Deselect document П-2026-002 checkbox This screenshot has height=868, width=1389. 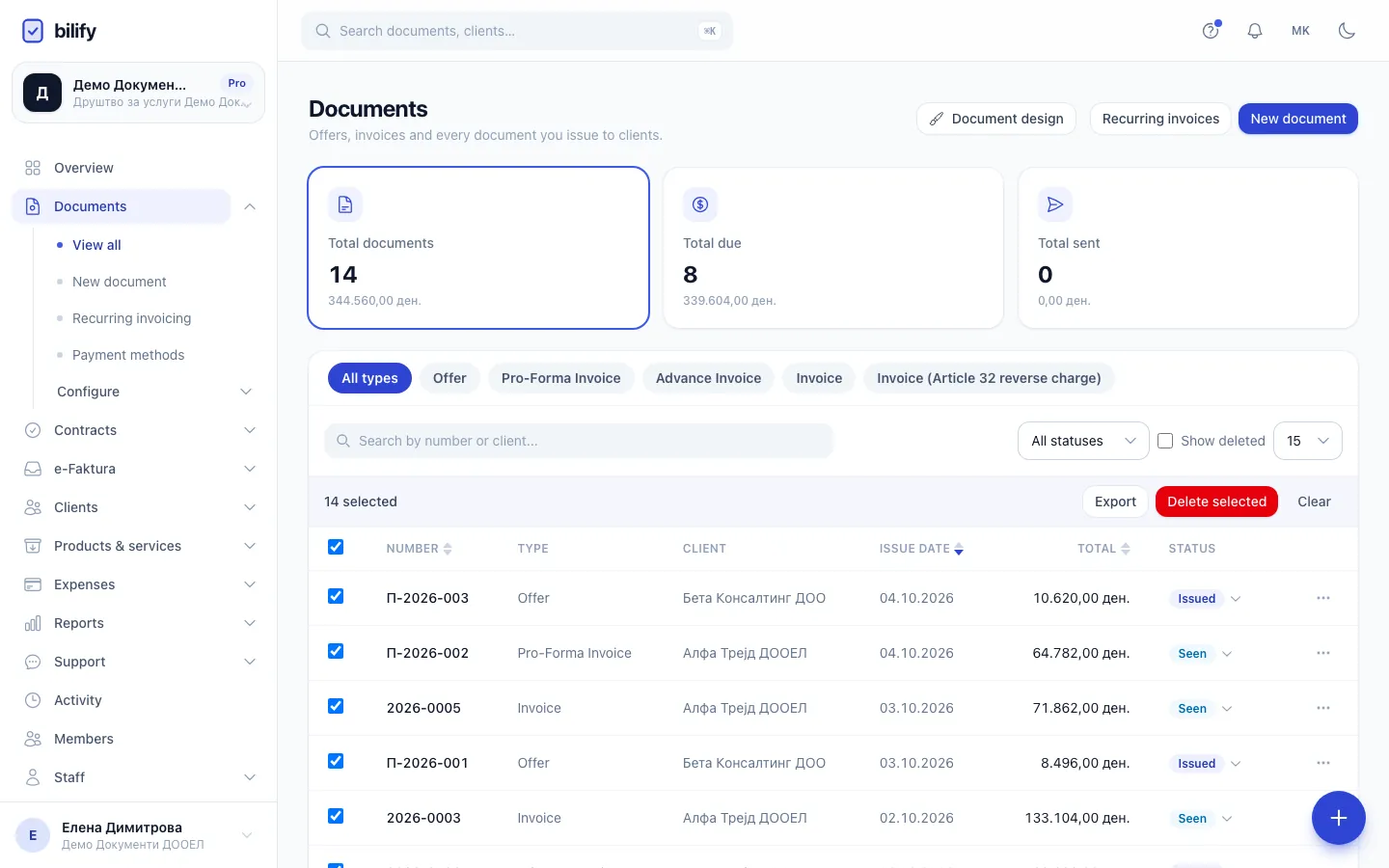click(336, 651)
